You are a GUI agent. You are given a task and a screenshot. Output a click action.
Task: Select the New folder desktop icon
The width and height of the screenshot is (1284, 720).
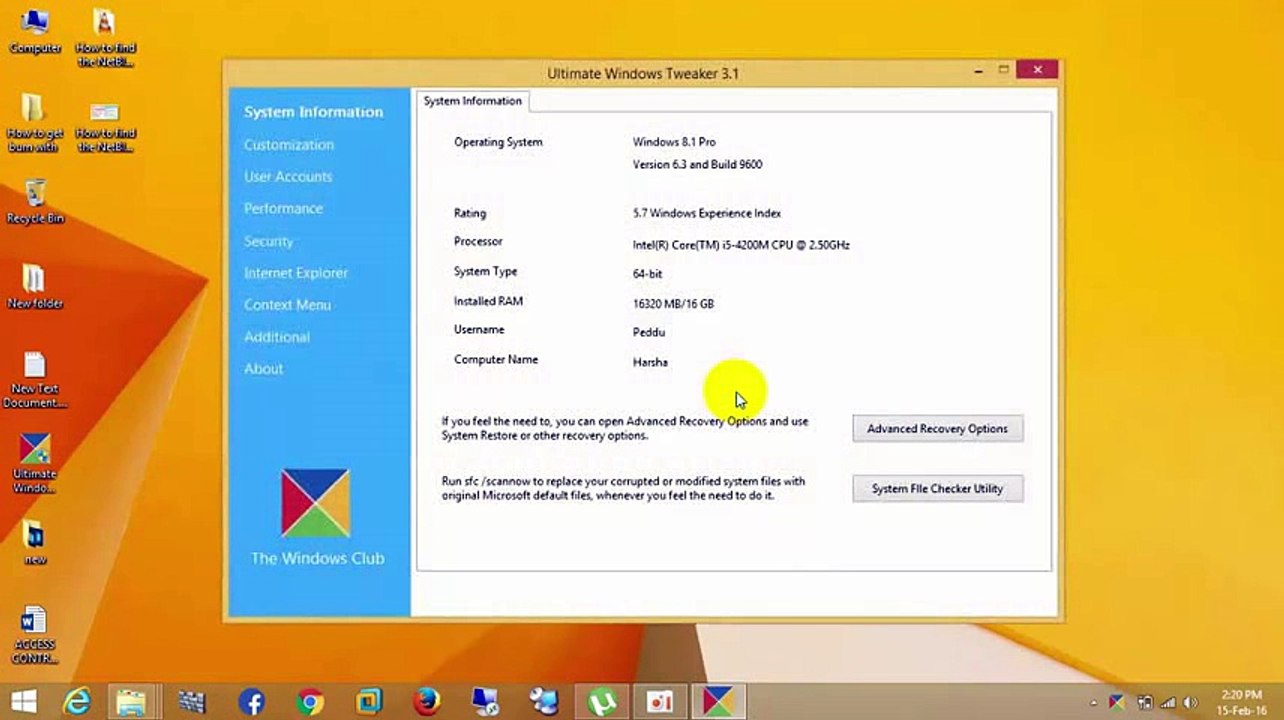pyautogui.click(x=35, y=286)
